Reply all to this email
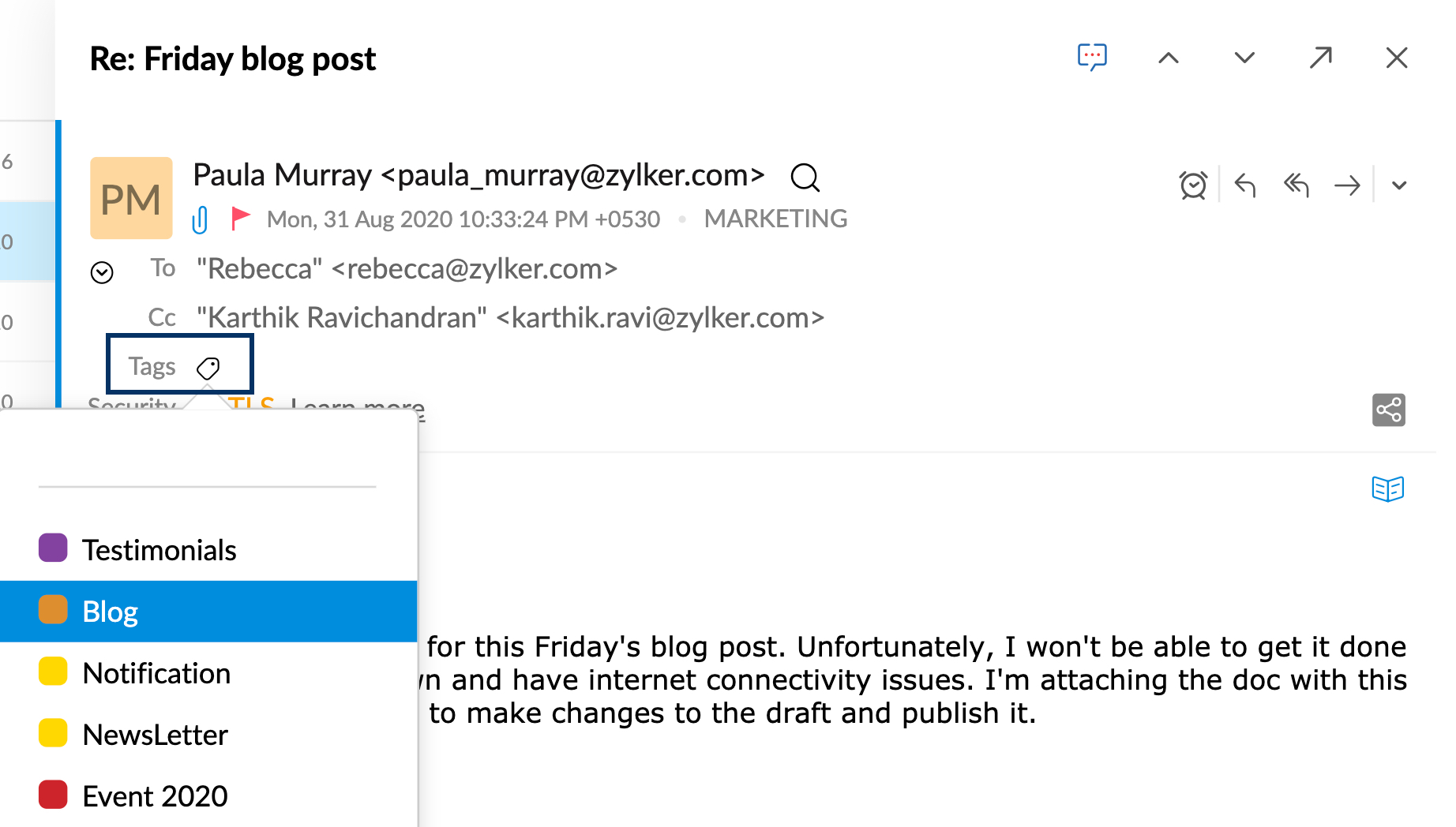 point(1297,185)
